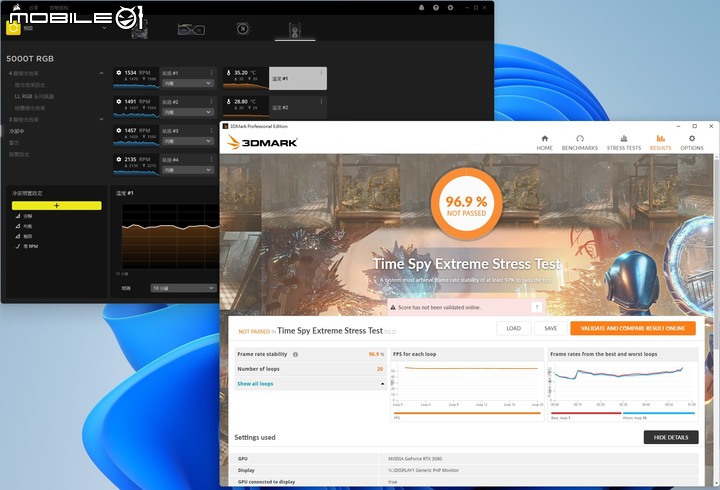Open the kebab menu for temperature #2 sensor

click(321, 101)
